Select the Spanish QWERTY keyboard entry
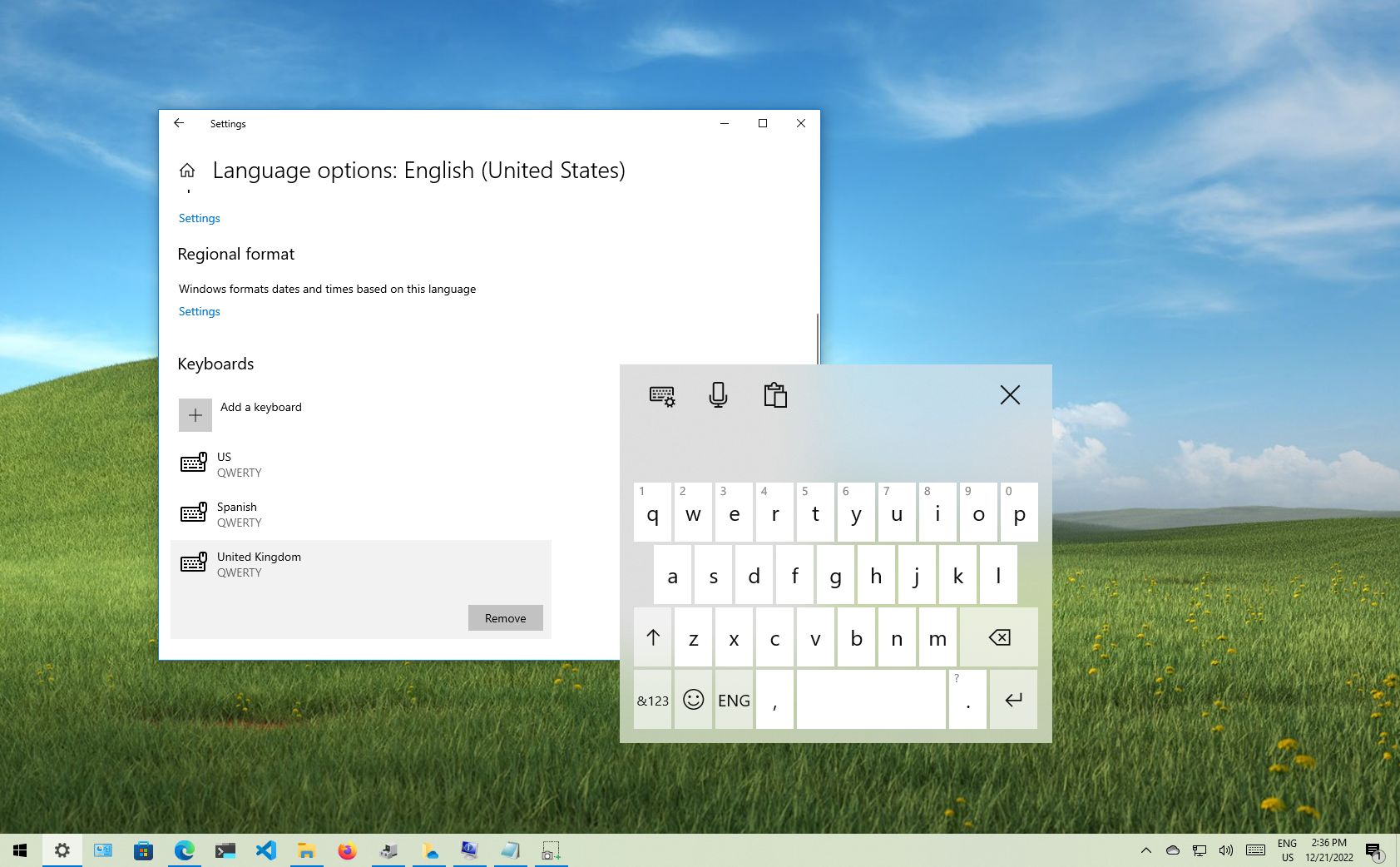Image resolution: width=1400 pixels, height=867 pixels. pos(239,514)
